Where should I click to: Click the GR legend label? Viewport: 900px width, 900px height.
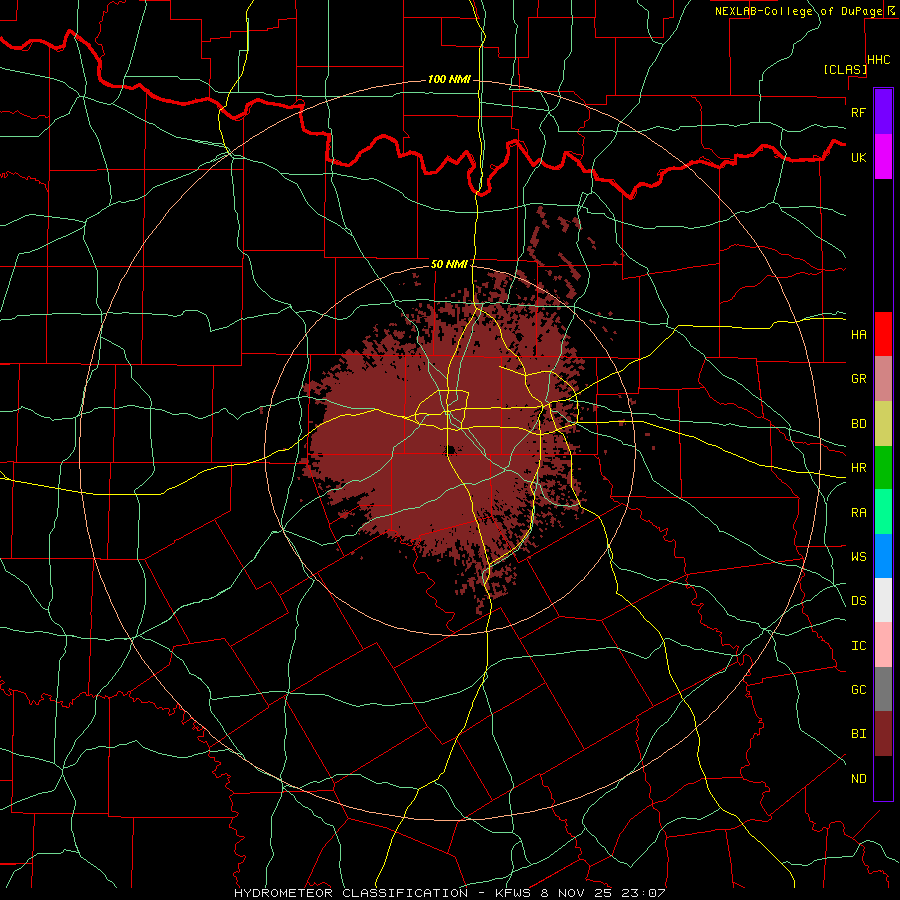(859, 379)
